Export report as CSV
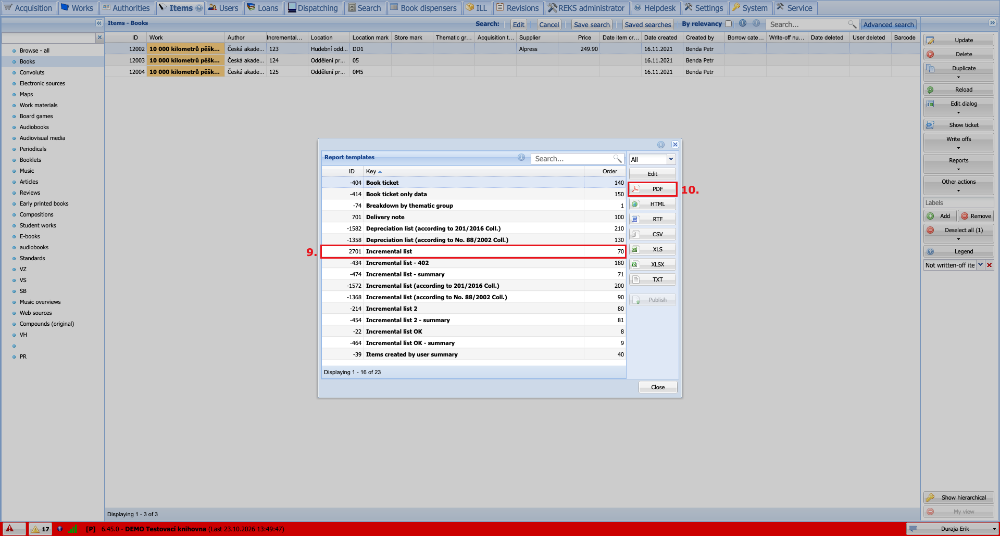 pos(652,234)
